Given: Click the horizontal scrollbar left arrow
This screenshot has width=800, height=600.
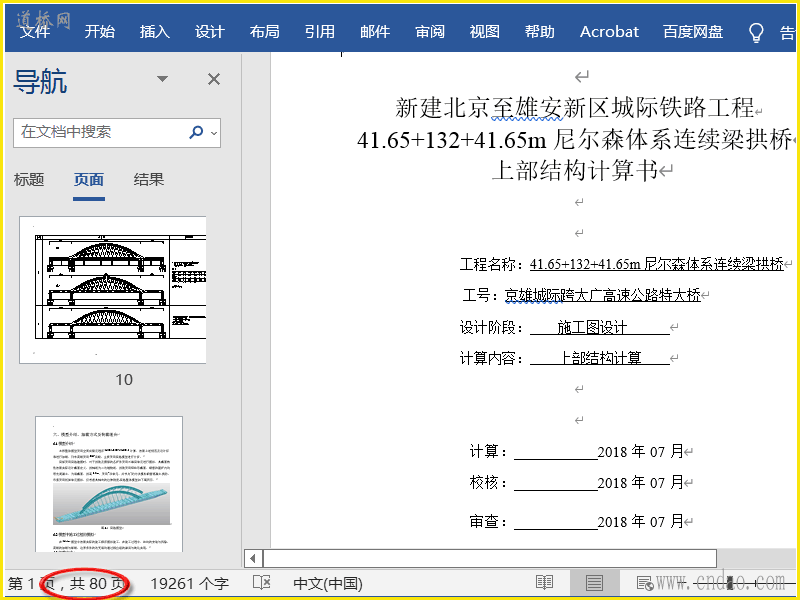Looking at the screenshot, I should [x=253, y=558].
